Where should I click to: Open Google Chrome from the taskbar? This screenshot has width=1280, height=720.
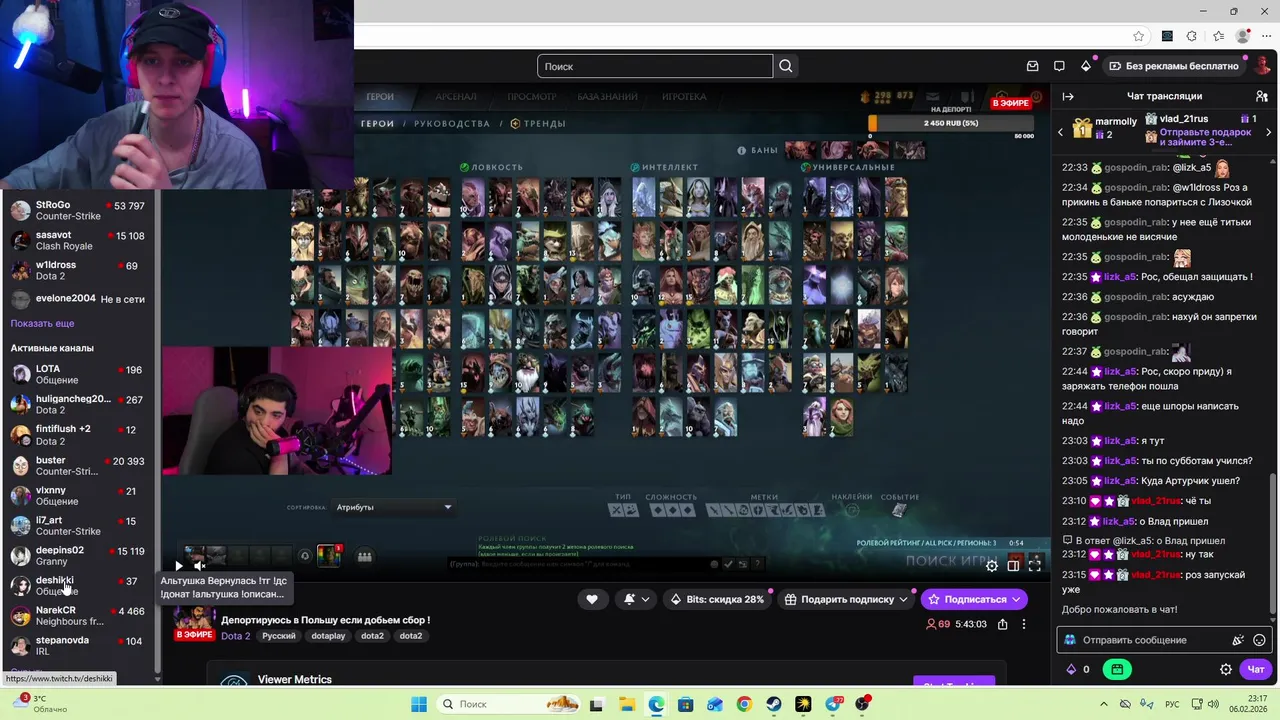744,704
